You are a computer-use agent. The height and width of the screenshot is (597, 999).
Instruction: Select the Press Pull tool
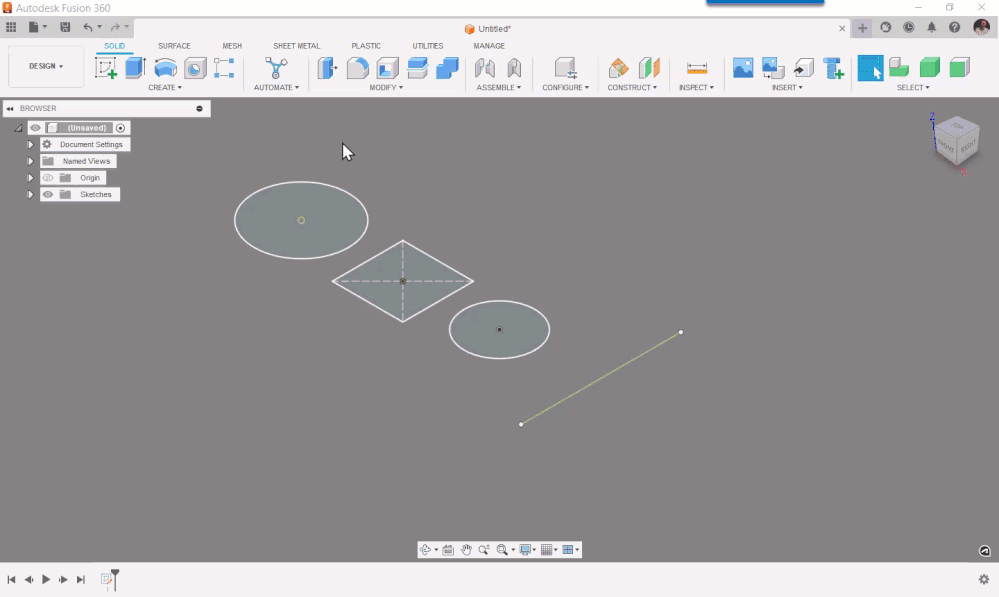[x=327, y=68]
